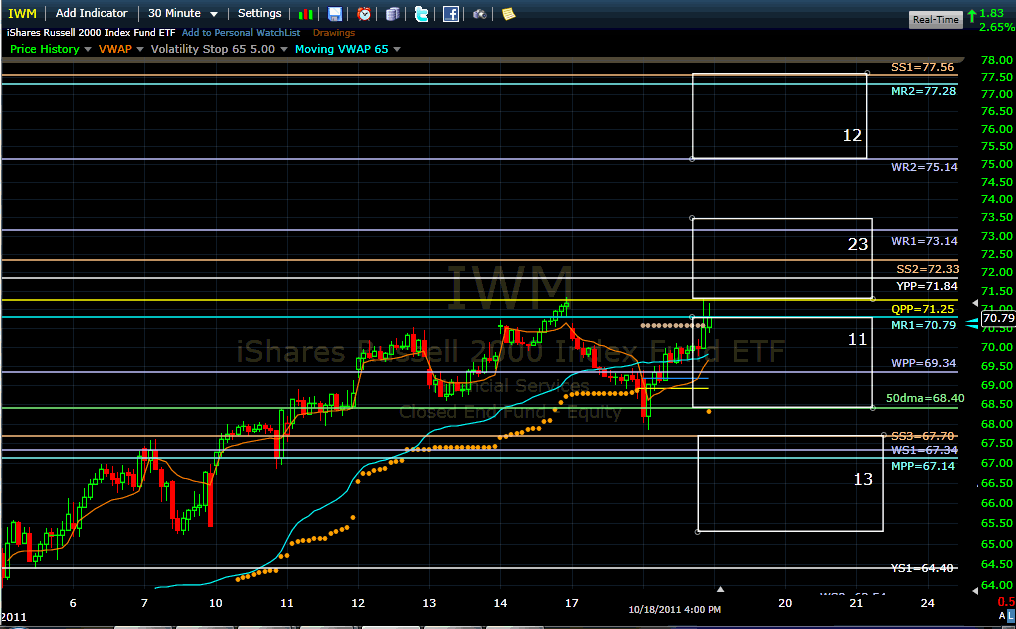The image size is (1016, 629).
Task: Click the green up-arrow price change indicator
Action: pos(972,14)
